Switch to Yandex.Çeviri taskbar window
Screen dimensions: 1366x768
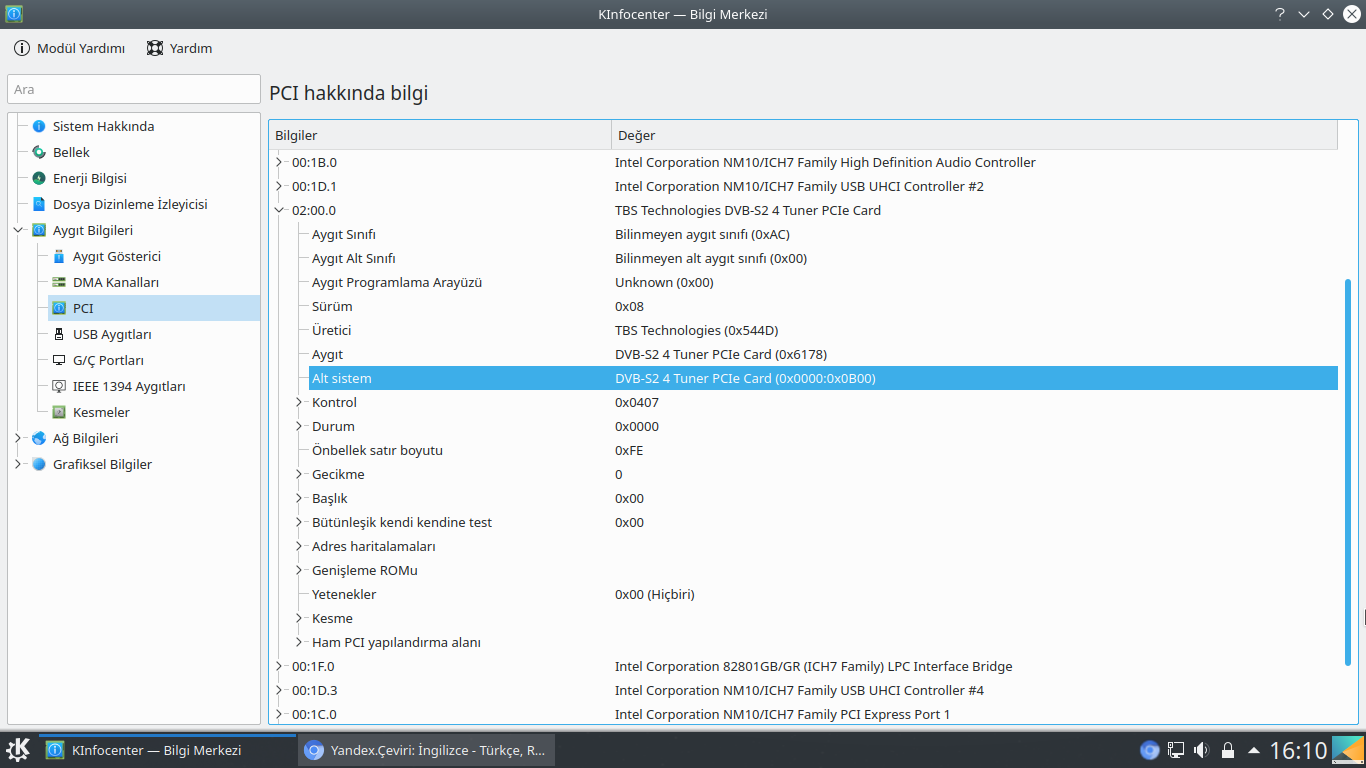click(426, 750)
